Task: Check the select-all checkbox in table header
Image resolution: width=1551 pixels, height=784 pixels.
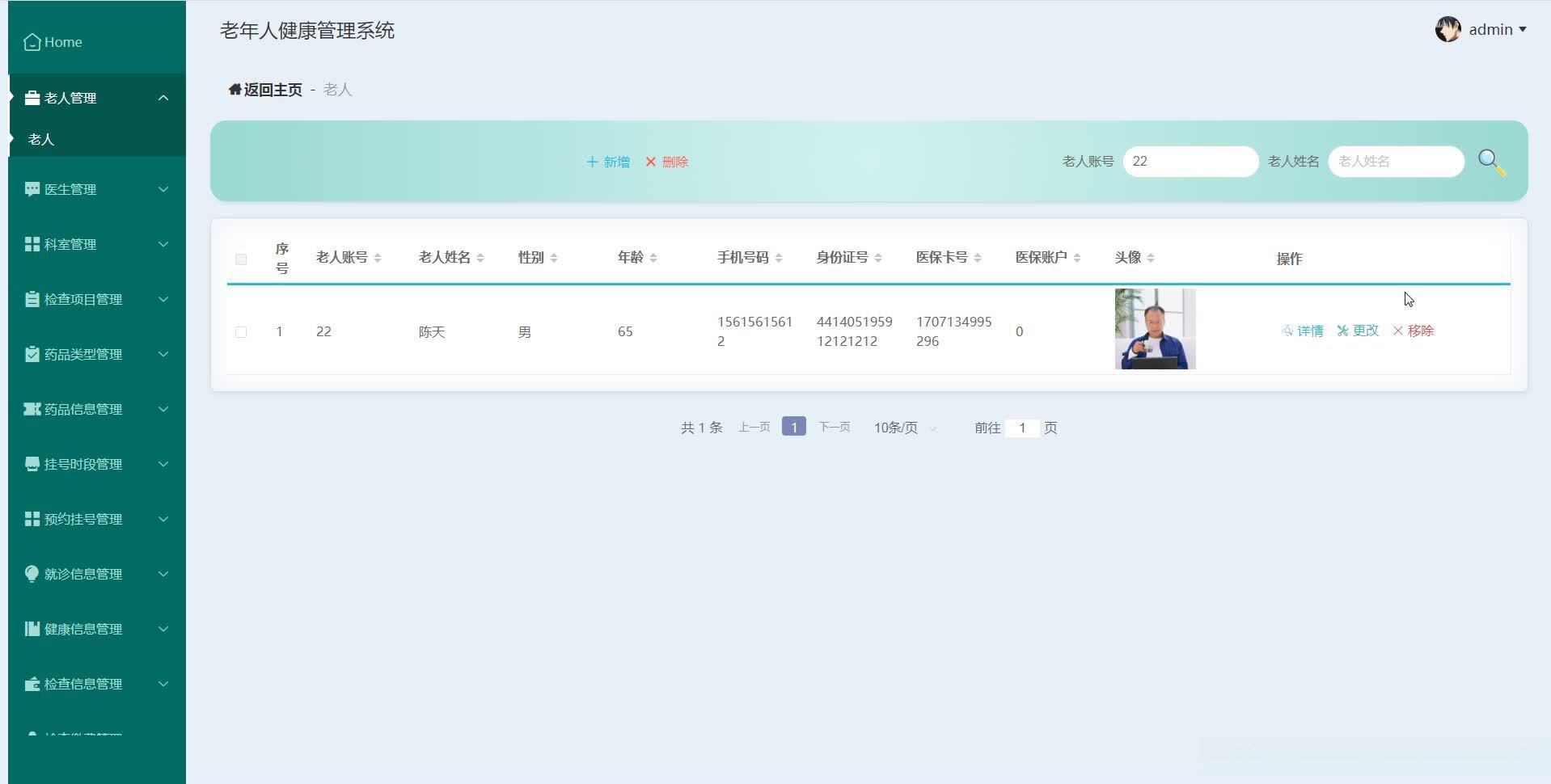Action: pyautogui.click(x=240, y=259)
